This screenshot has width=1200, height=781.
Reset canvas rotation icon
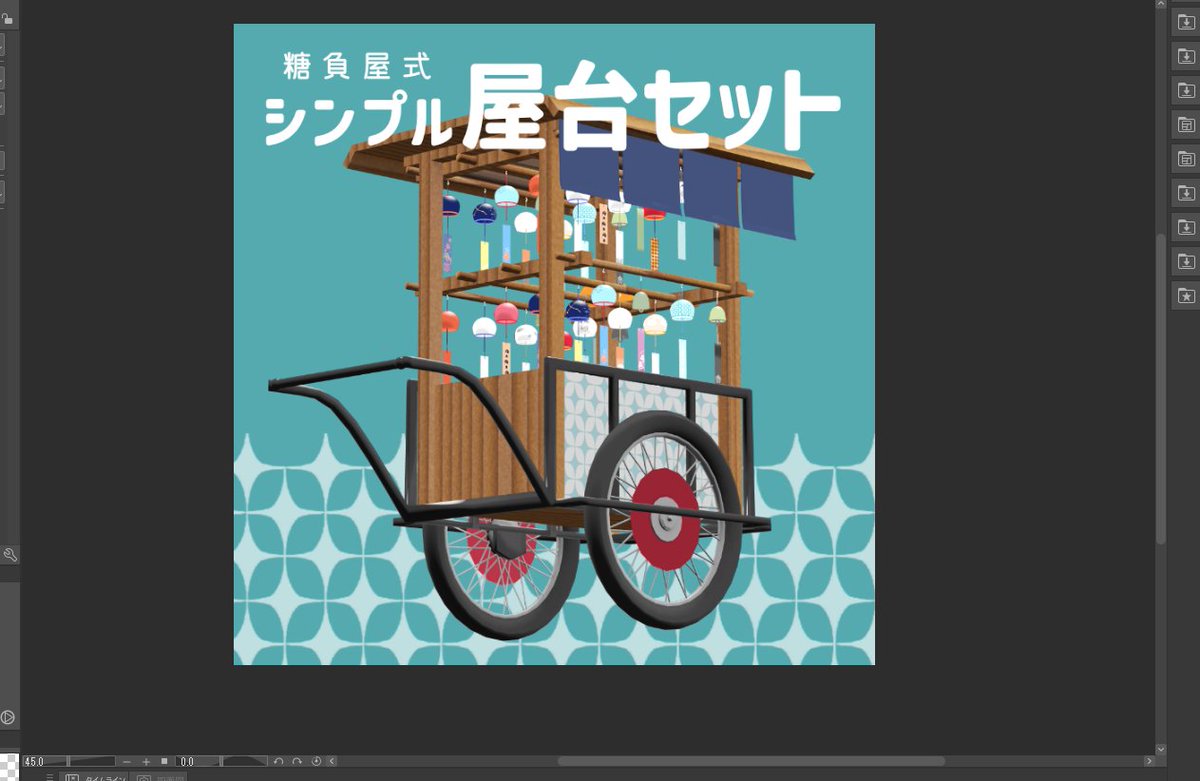(316, 762)
